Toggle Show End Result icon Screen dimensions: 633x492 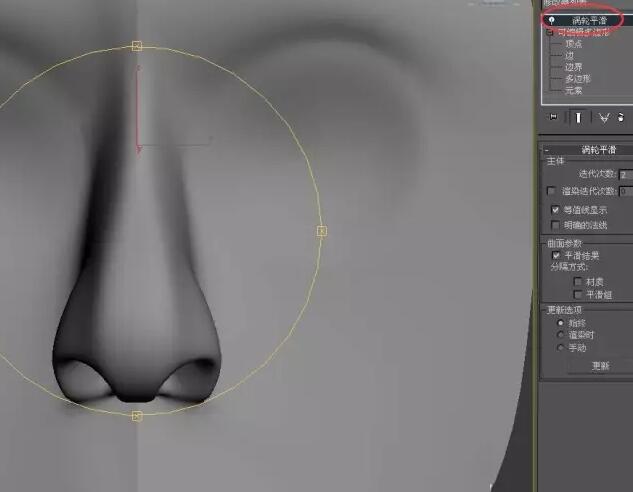tap(578, 117)
